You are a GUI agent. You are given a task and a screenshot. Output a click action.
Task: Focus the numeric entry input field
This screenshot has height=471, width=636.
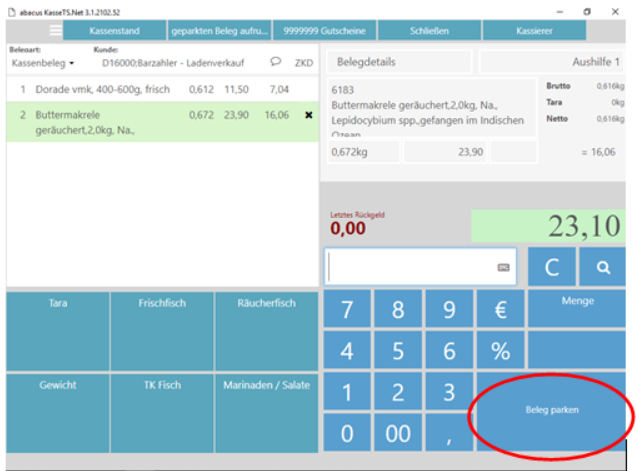tap(410, 267)
